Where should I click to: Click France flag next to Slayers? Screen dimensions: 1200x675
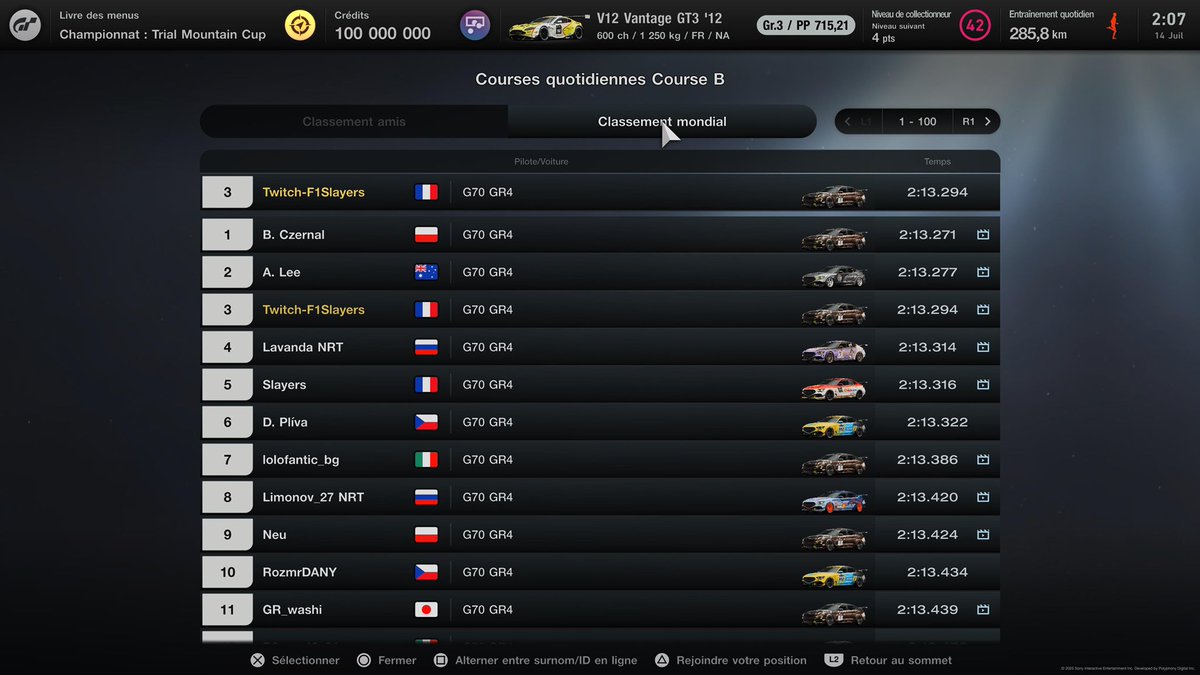tap(426, 385)
